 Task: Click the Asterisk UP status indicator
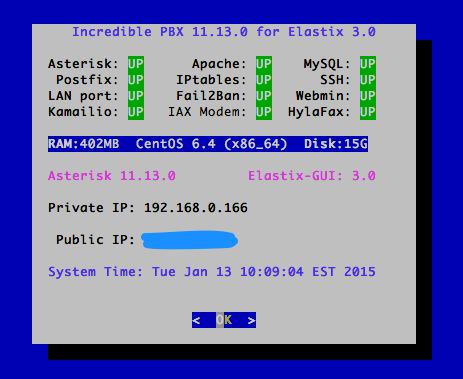[136, 64]
